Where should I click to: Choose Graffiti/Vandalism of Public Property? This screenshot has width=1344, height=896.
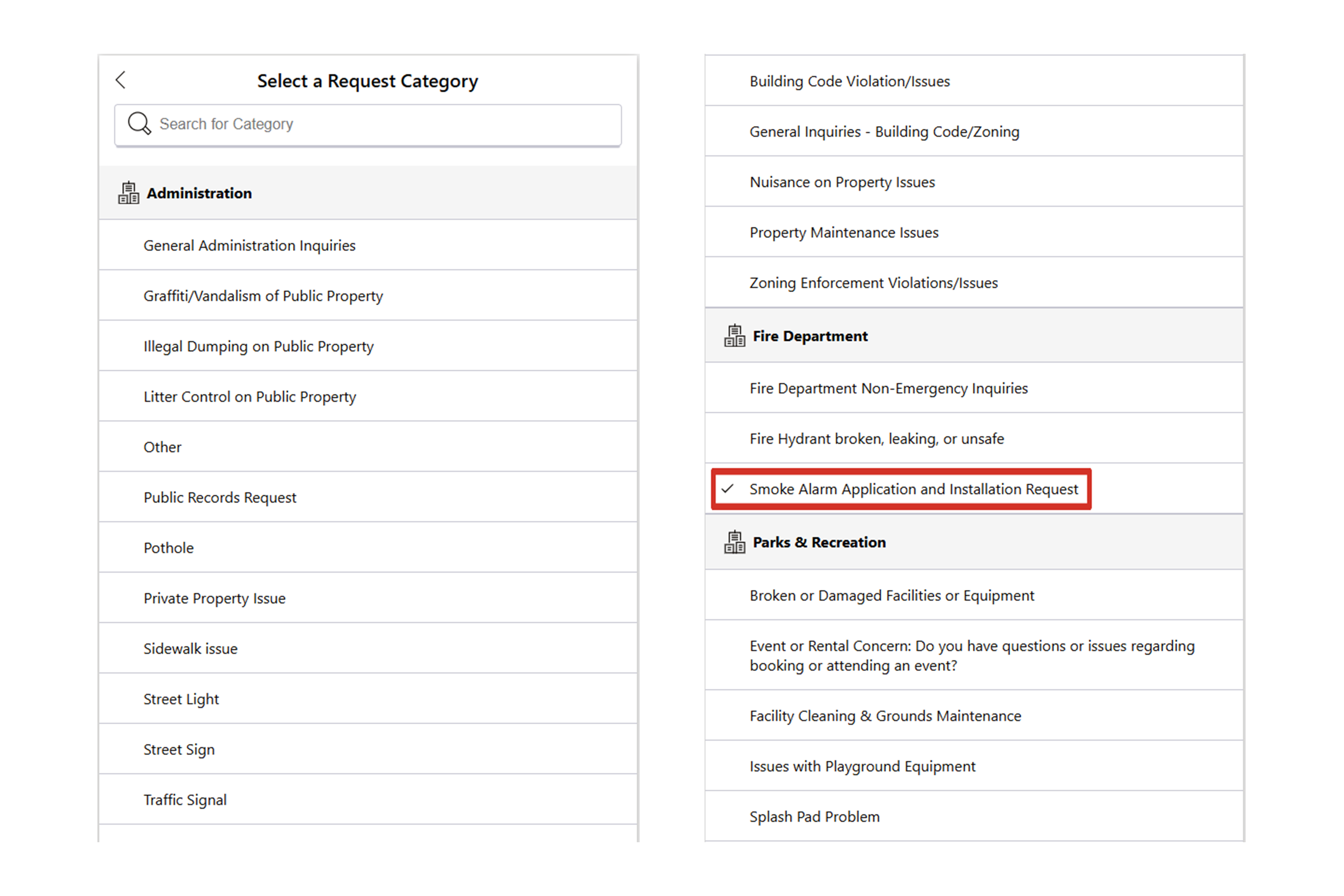(263, 296)
